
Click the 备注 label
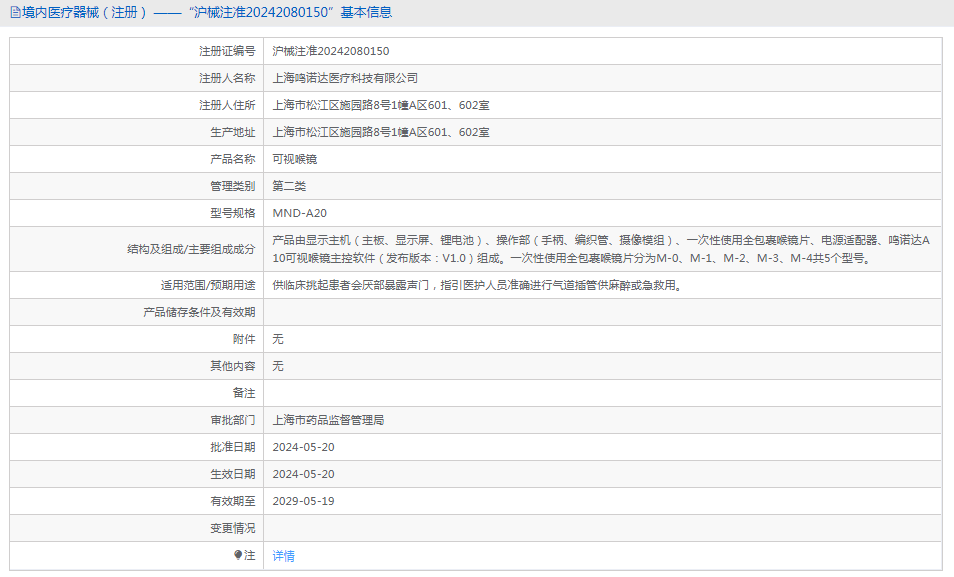click(x=244, y=393)
